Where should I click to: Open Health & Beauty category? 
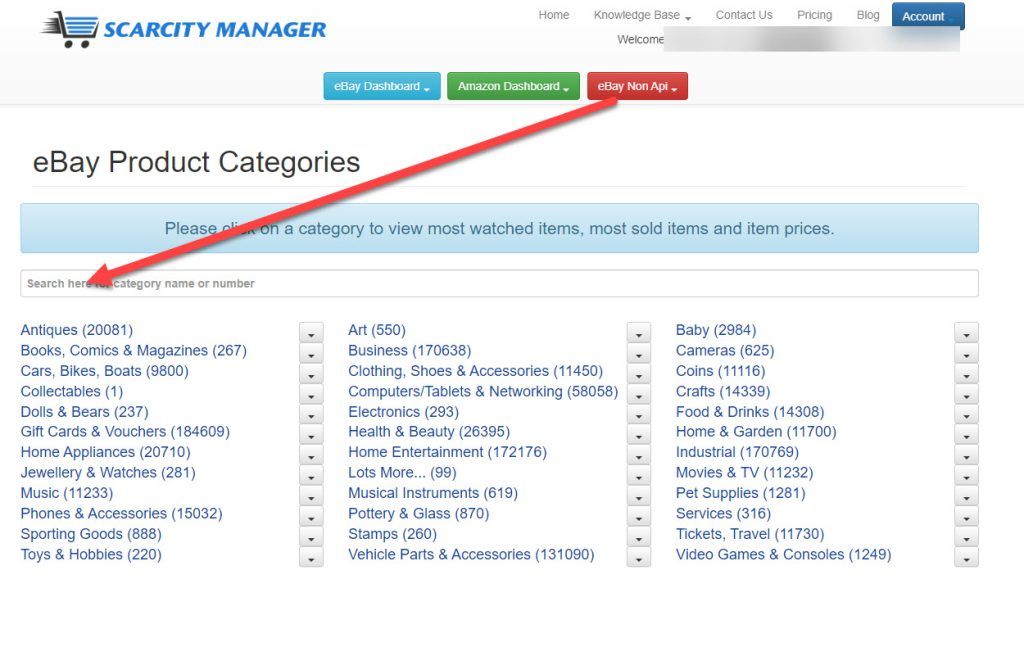click(x=429, y=432)
